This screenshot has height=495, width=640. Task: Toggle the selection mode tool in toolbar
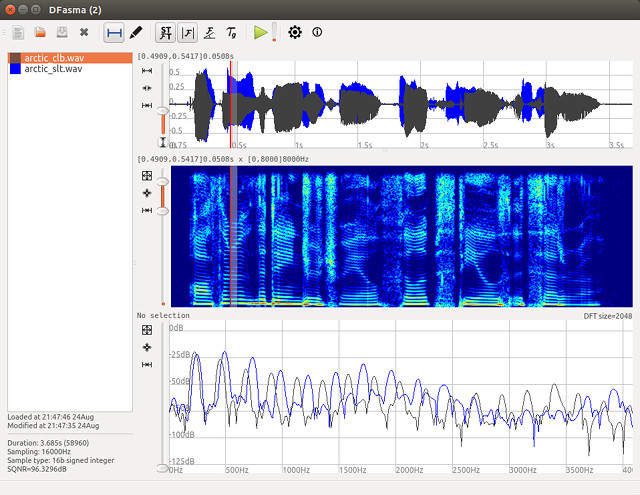coord(114,32)
